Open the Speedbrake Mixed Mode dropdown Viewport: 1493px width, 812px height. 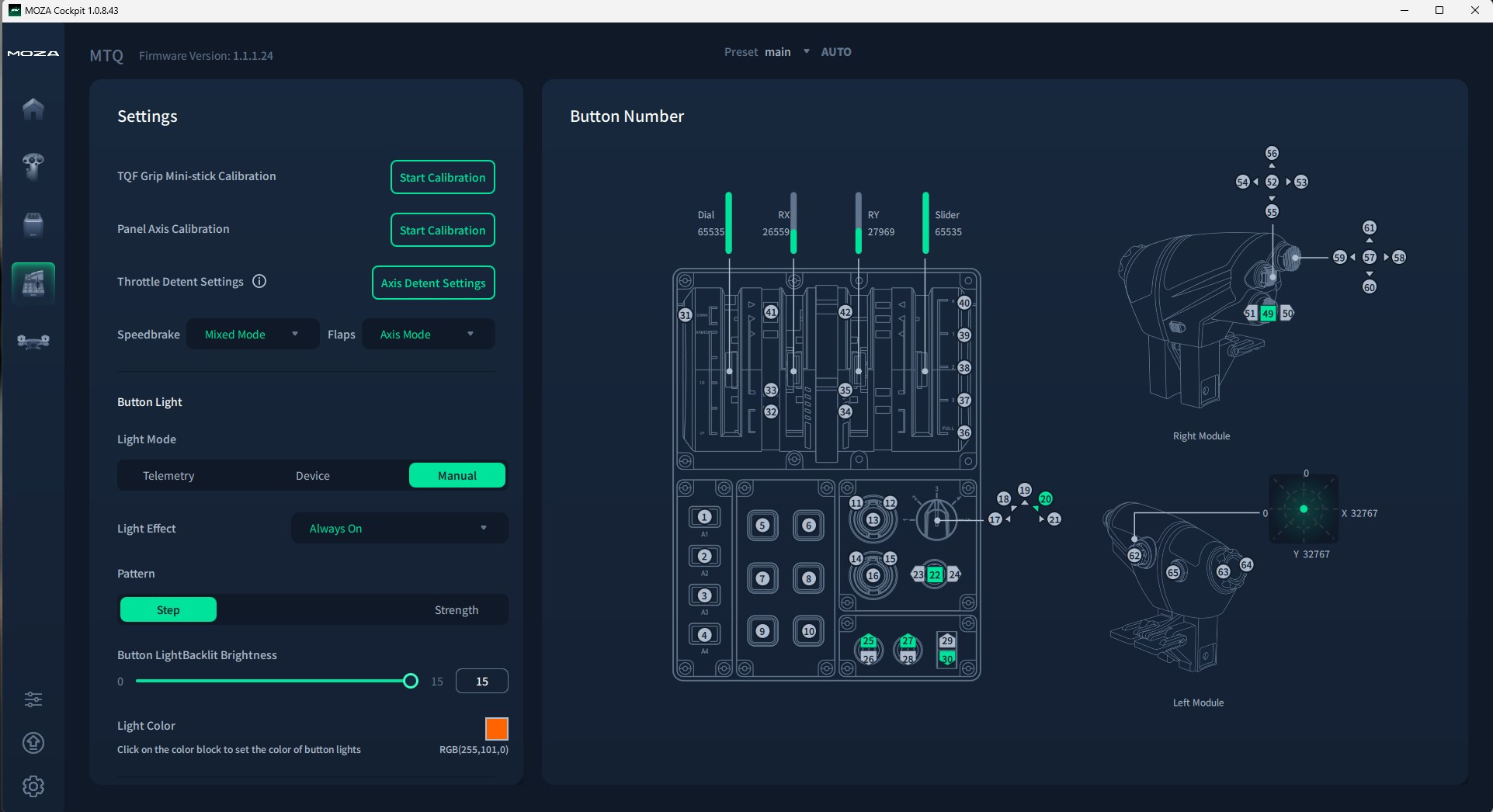pos(252,335)
